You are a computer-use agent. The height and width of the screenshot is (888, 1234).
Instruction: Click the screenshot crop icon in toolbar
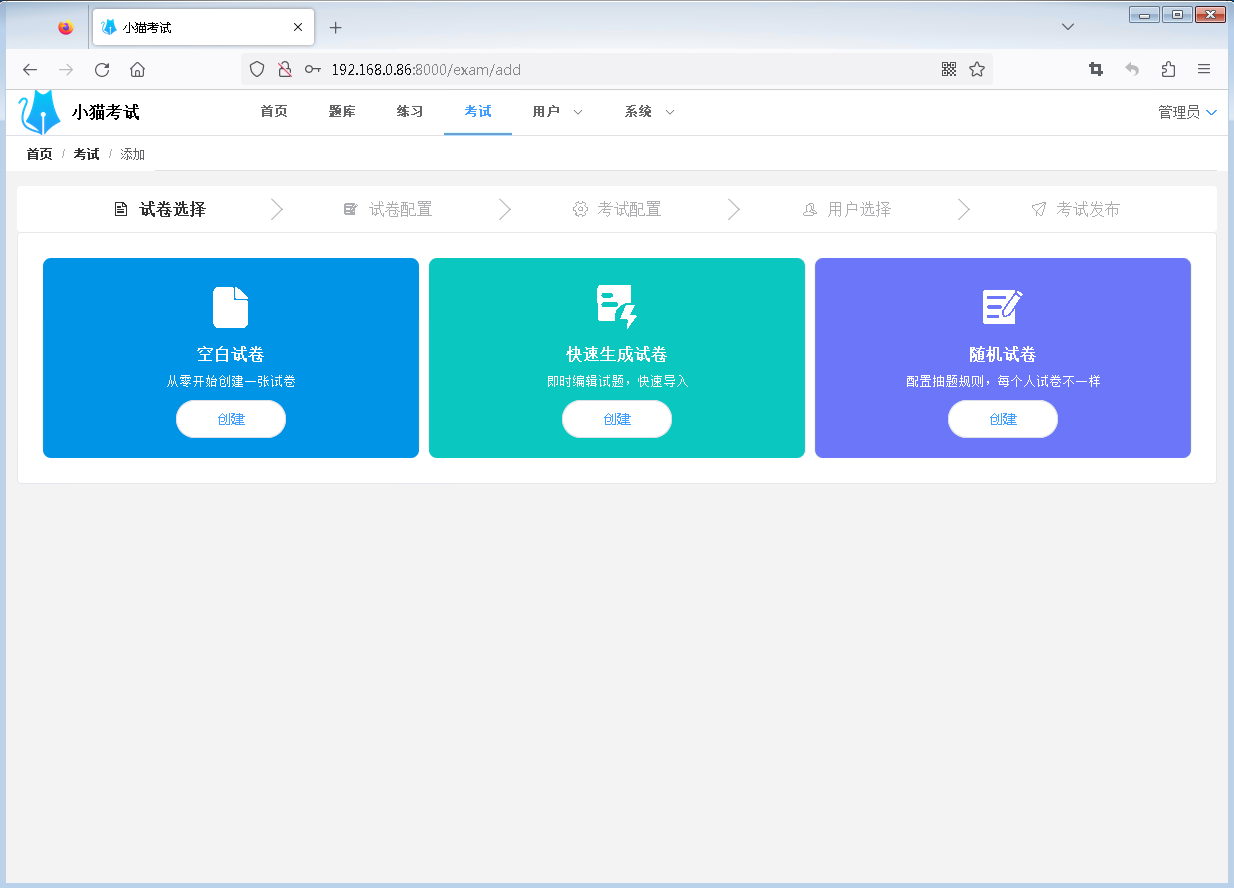tap(1096, 69)
